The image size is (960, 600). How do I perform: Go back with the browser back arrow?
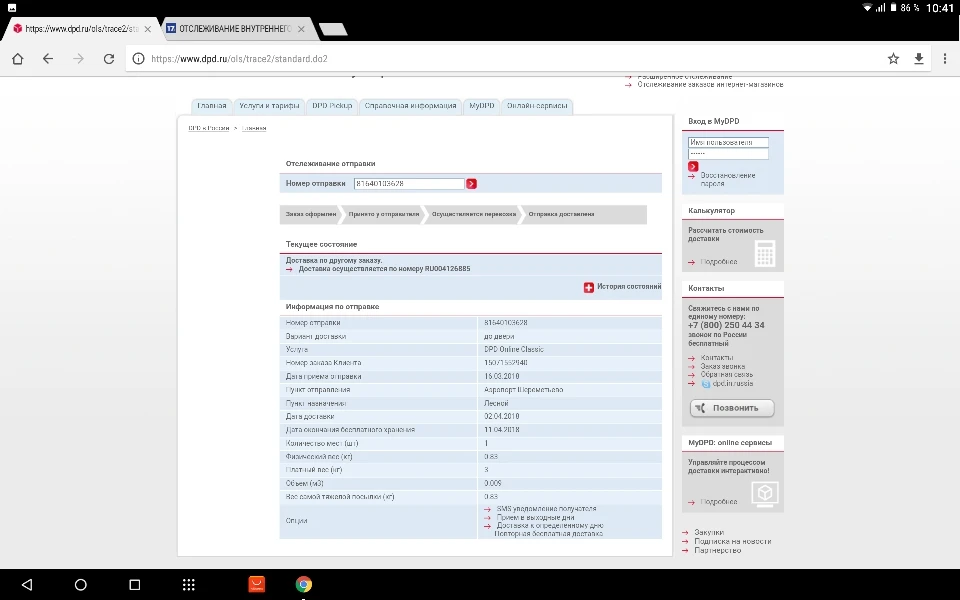pos(48,59)
